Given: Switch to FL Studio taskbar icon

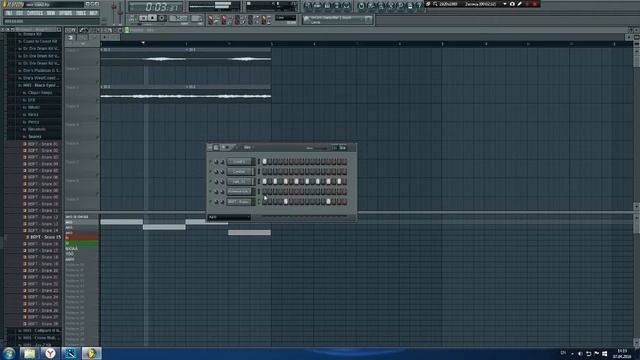Looking at the screenshot, I should (x=91, y=353).
